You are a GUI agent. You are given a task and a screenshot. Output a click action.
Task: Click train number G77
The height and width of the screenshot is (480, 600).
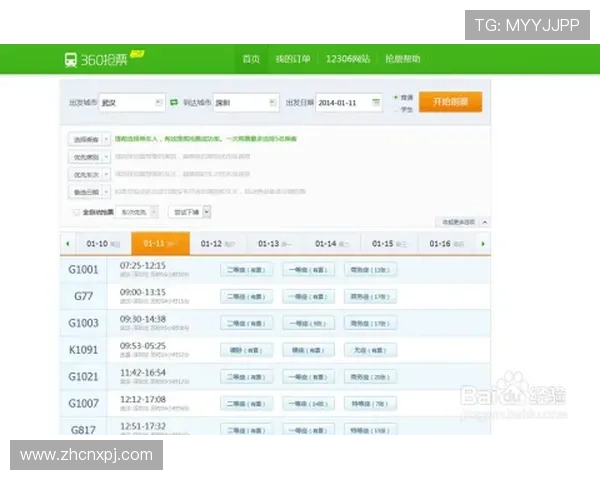pos(83,296)
